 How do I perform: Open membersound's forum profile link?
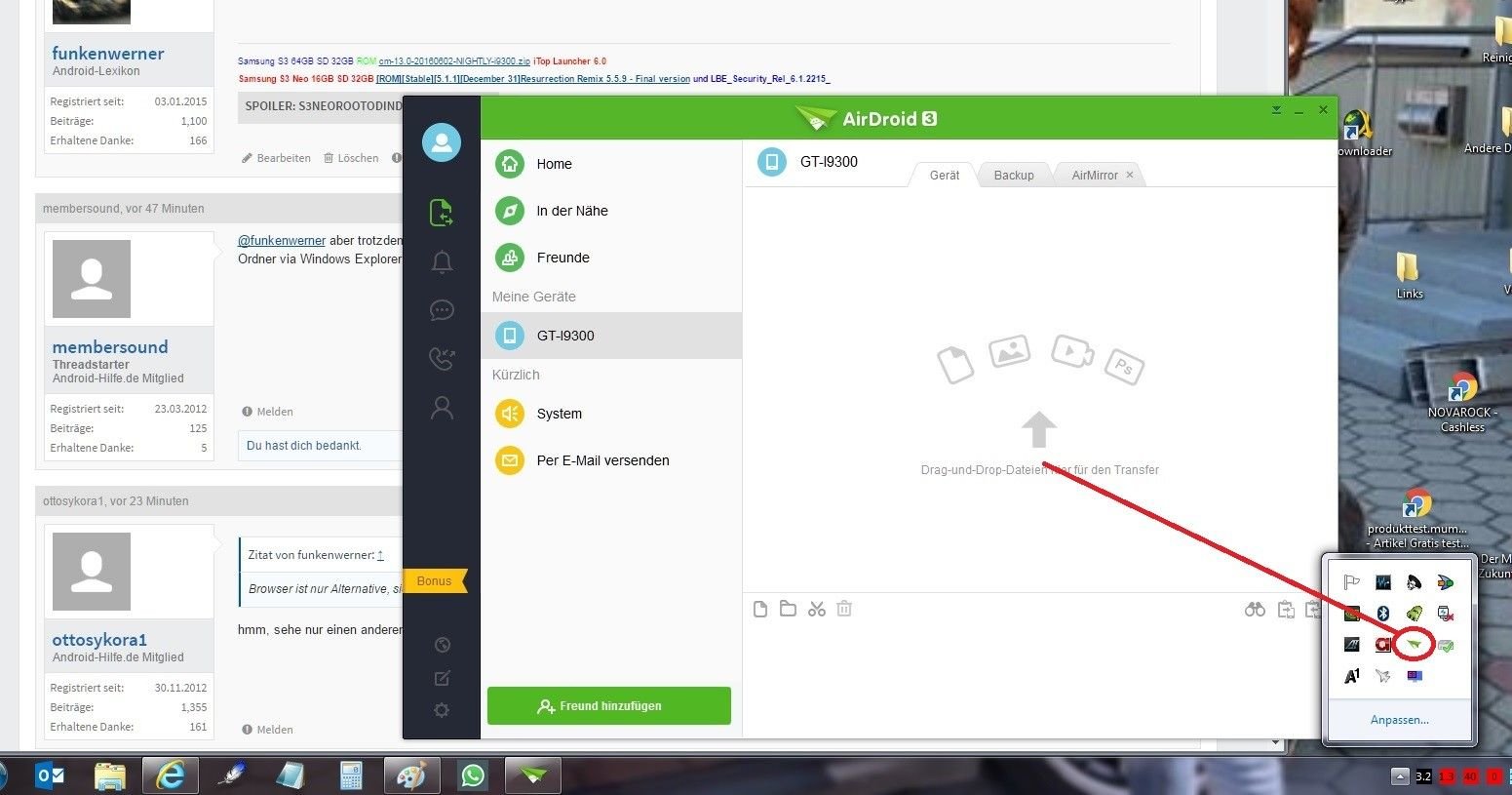point(110,347)
